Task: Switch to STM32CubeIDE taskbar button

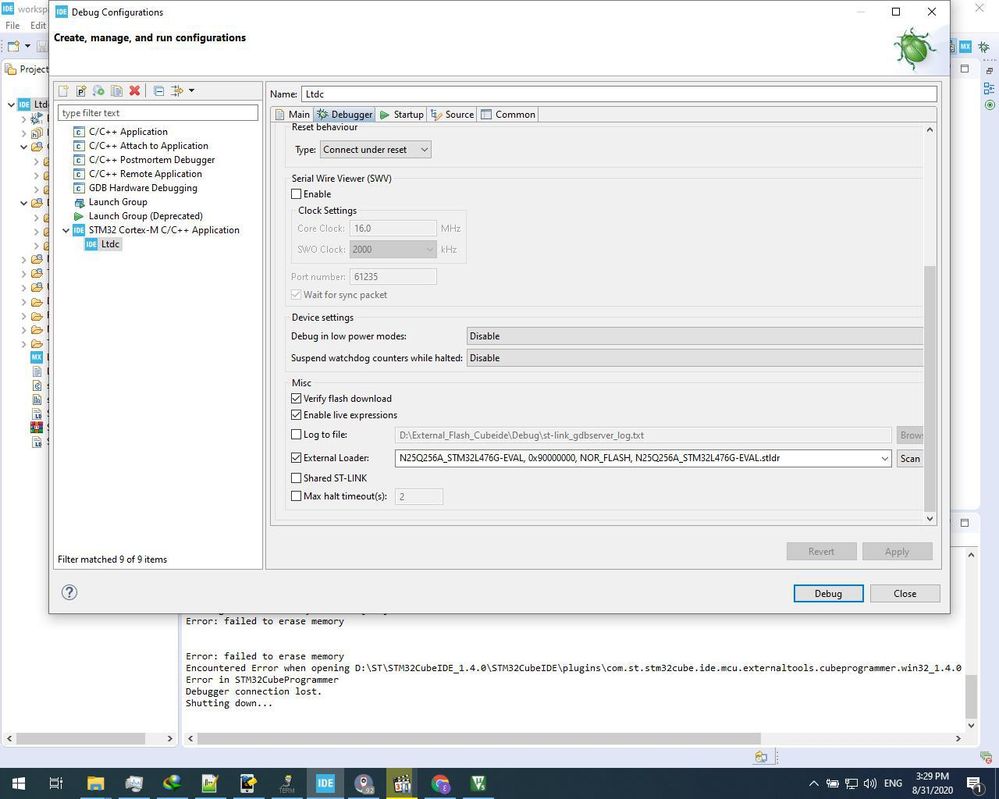Action: [325, 783]
